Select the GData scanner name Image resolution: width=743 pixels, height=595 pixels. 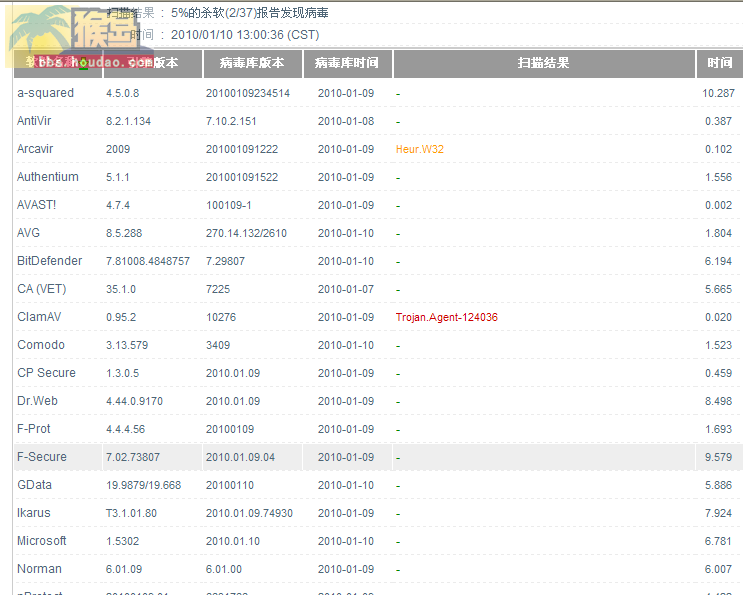[x=35, y=484]
